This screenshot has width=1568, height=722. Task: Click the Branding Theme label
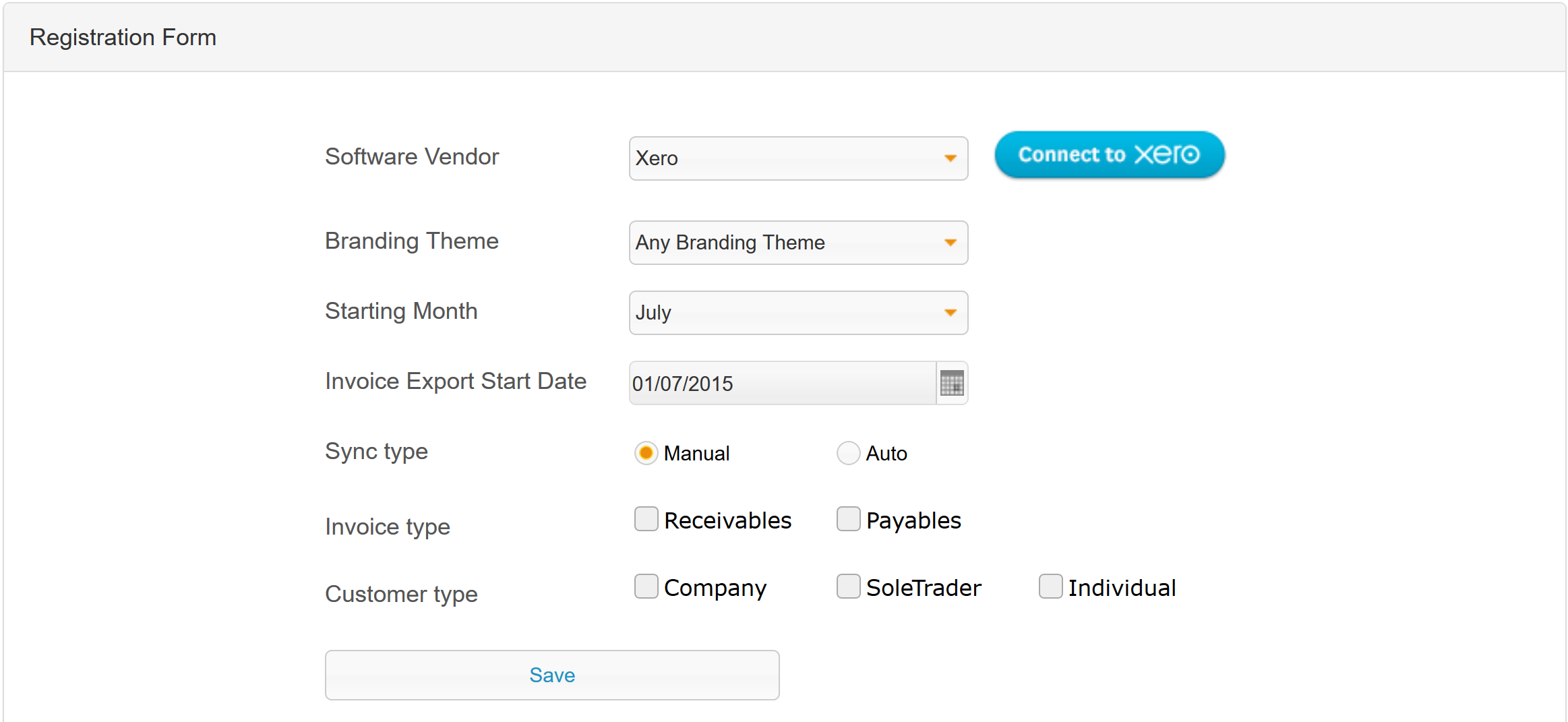[x=412, y=241]
